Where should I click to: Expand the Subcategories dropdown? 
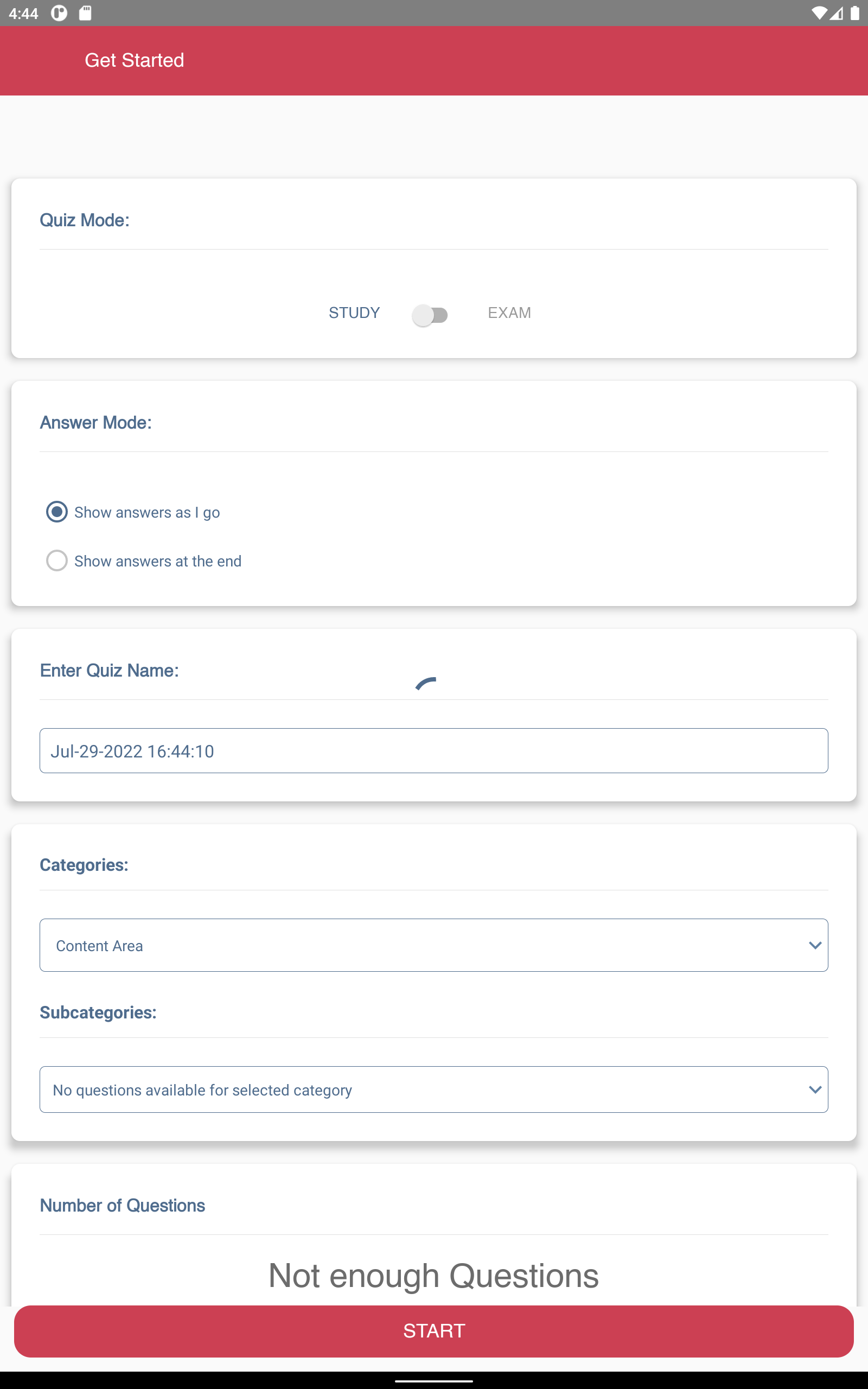(x=433, y=1089)
